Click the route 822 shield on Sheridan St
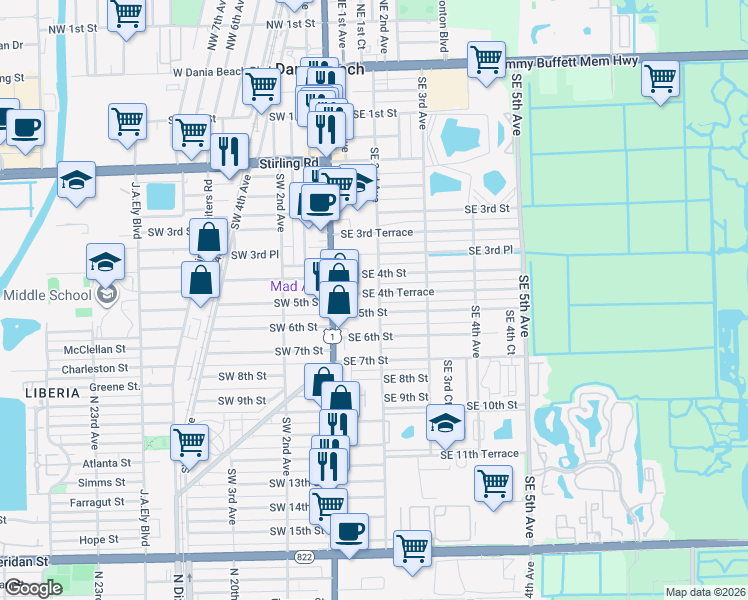The width and height of the screenshot is (748, 600). 304,557
